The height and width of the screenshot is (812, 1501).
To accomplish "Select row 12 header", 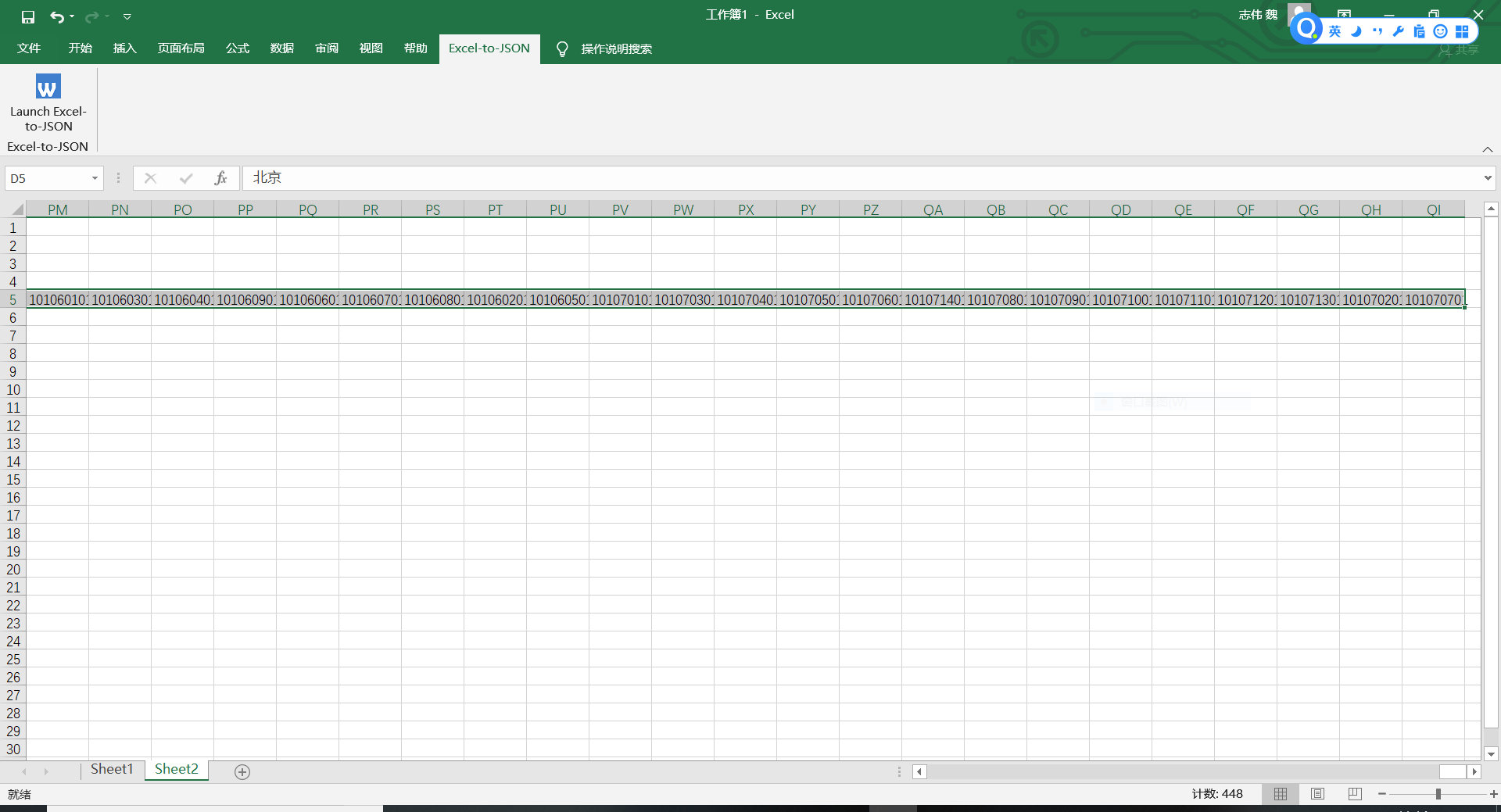I will [x=13, y=426].
